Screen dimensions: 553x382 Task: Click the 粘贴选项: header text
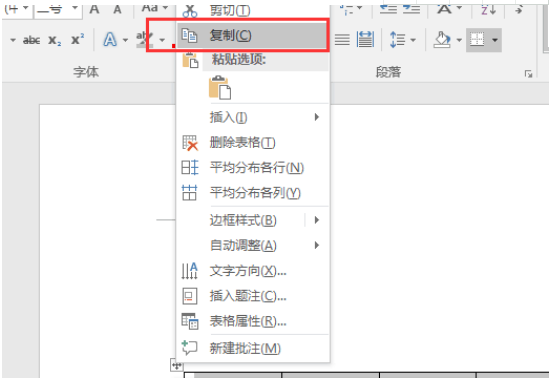[239, 59]
